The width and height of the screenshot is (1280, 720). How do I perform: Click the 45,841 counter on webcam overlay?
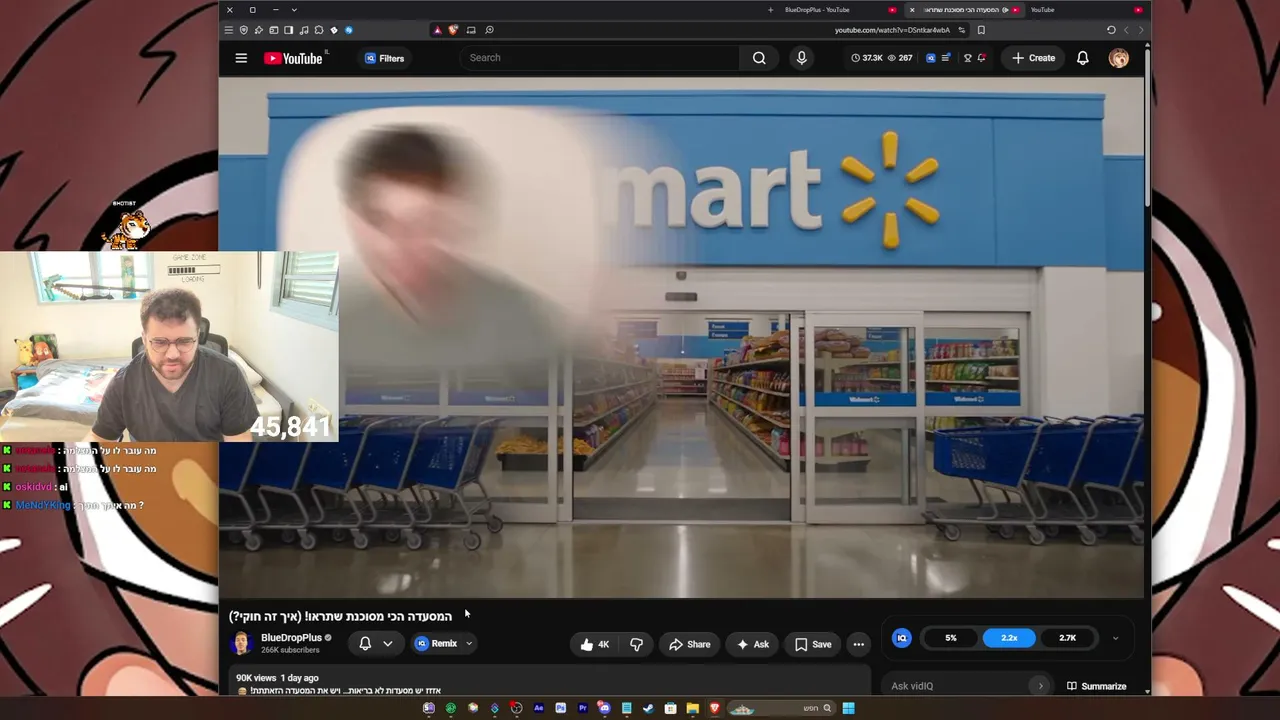tap(290, 427)
